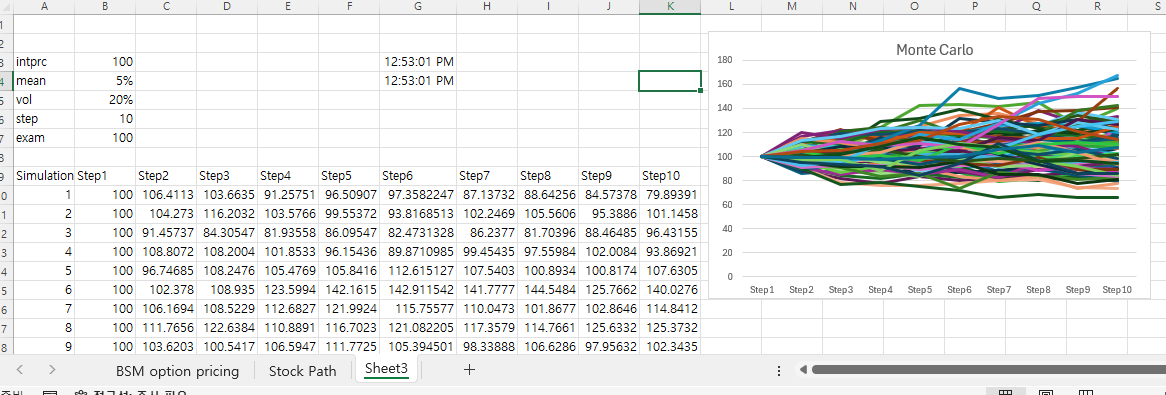Select the cell with value 96.15436
Viewport: 1166px width, 395px height.
pos(349,252)
